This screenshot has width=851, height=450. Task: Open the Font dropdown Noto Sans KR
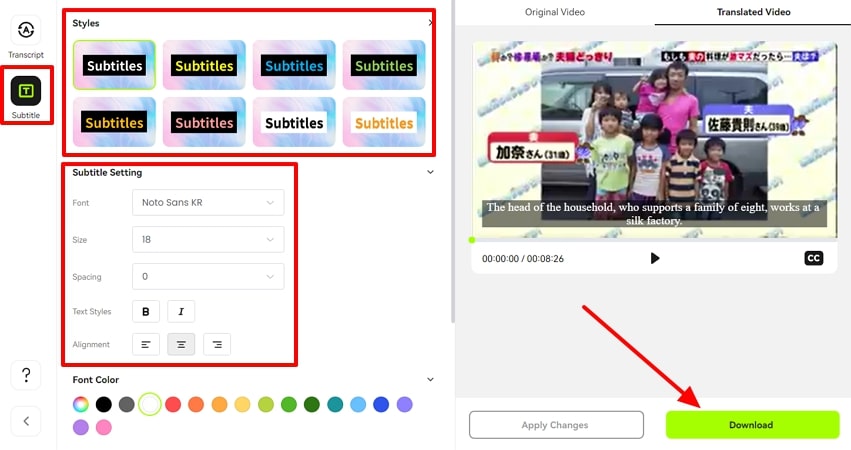[x=208, y=203]
